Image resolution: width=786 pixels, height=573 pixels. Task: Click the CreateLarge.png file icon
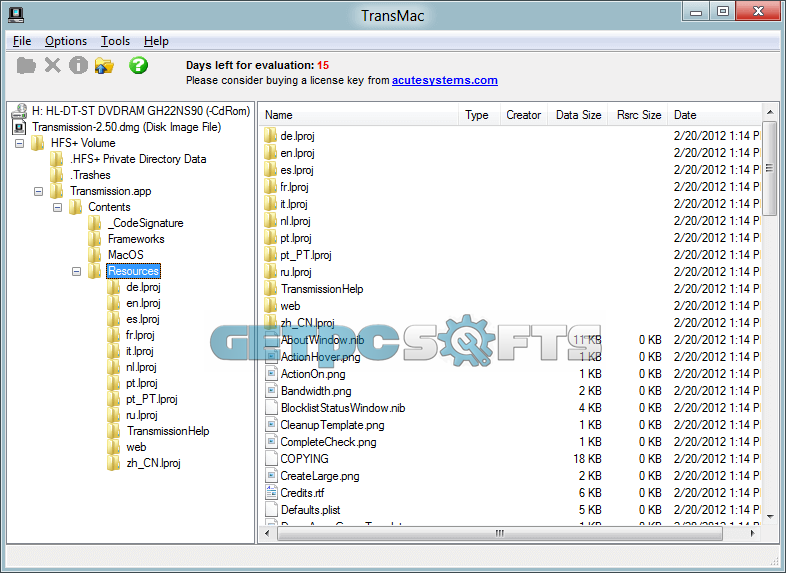(x=271, y=476)
